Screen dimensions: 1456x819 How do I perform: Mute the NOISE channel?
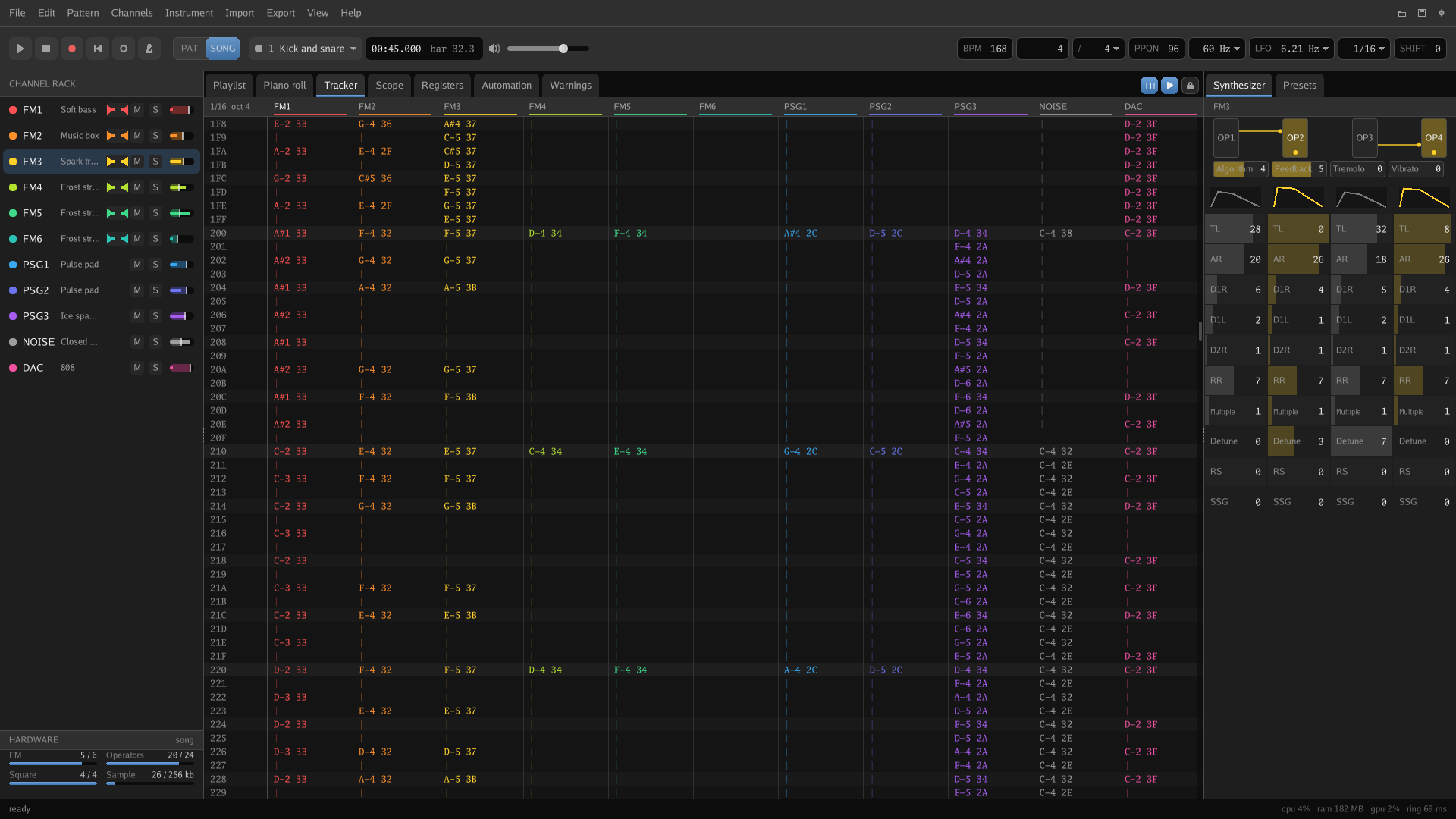pos(137,342)
